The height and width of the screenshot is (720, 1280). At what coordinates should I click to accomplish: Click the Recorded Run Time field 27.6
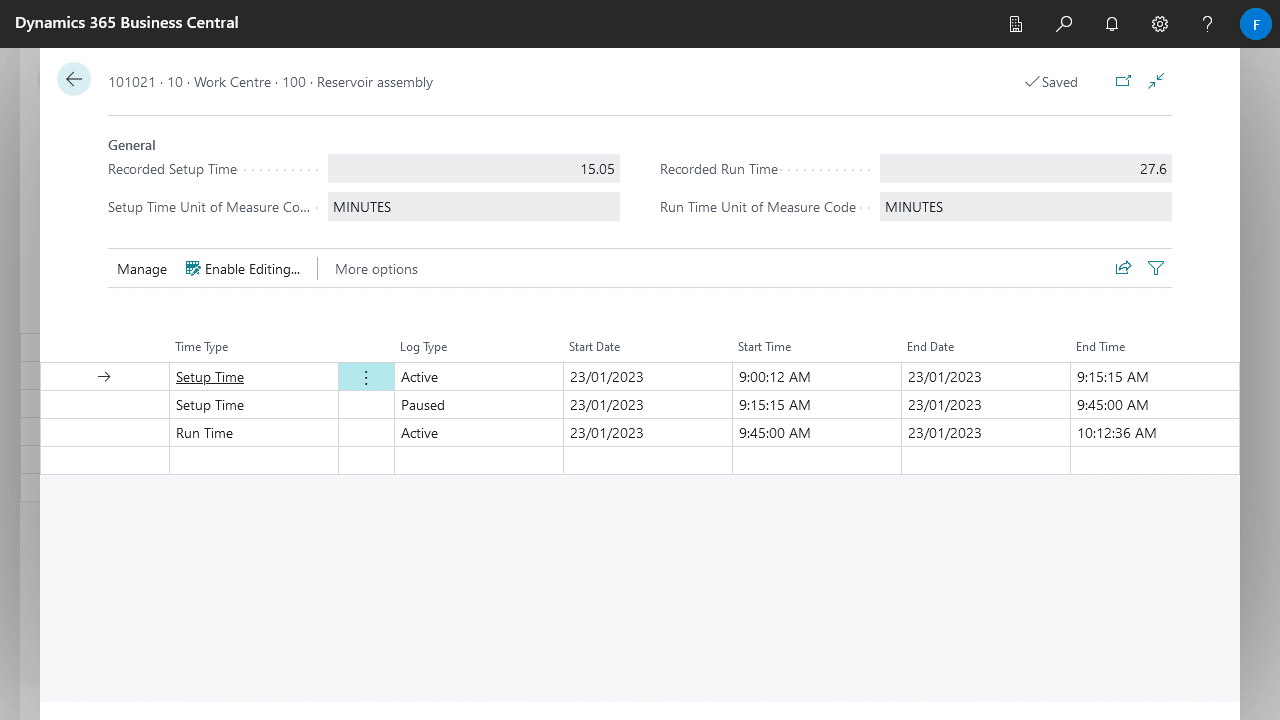tap(1026, 169)
